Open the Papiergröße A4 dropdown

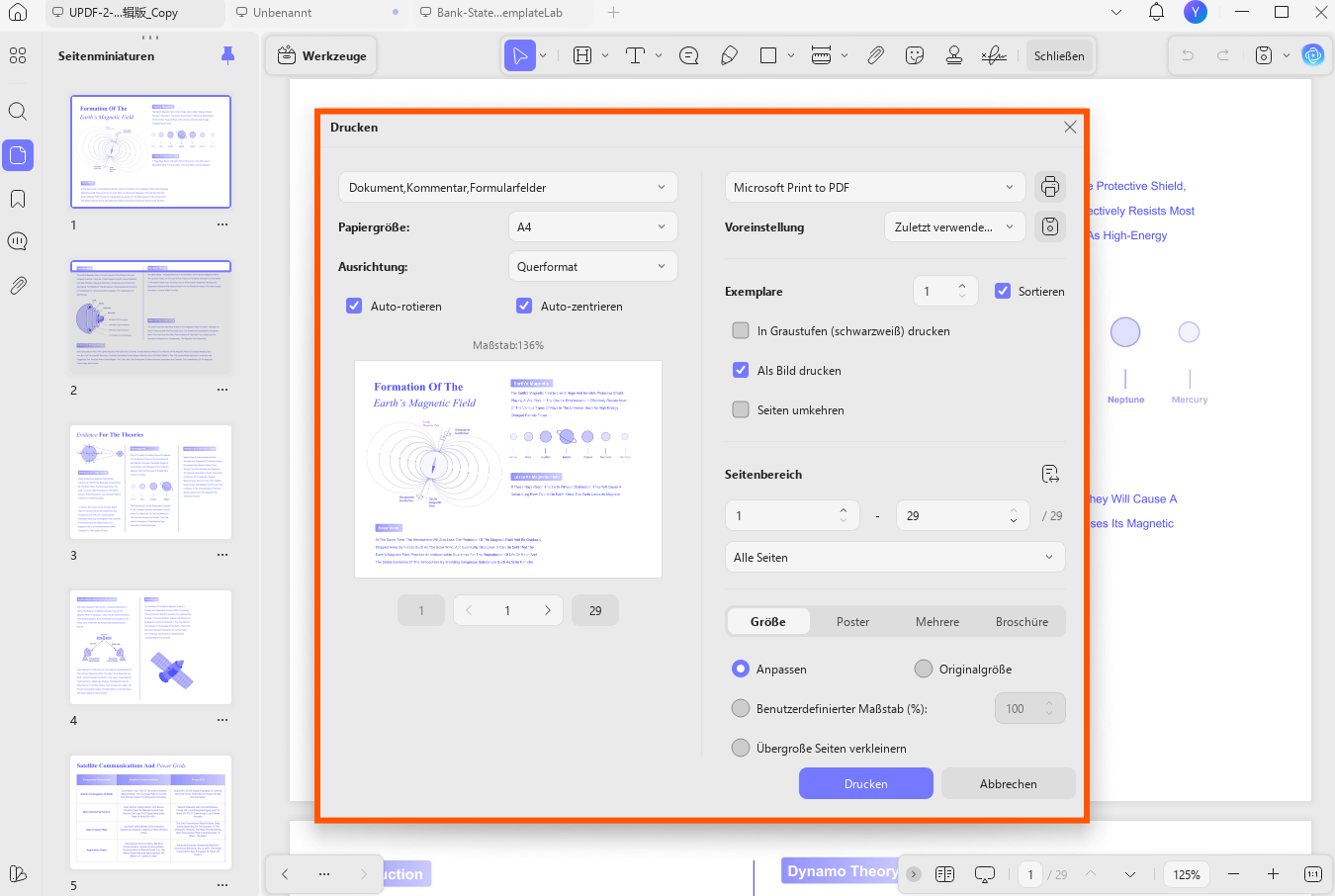593,226
